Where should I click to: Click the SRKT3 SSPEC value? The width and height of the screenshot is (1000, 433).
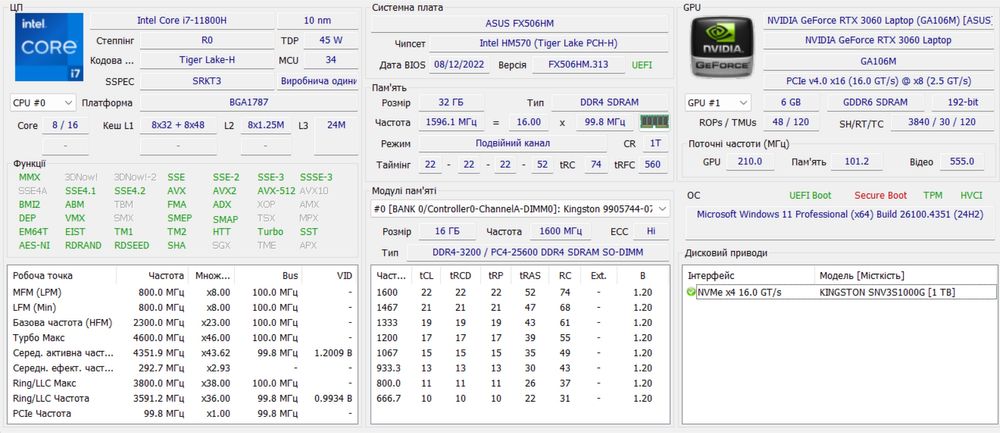pos(207,81)
